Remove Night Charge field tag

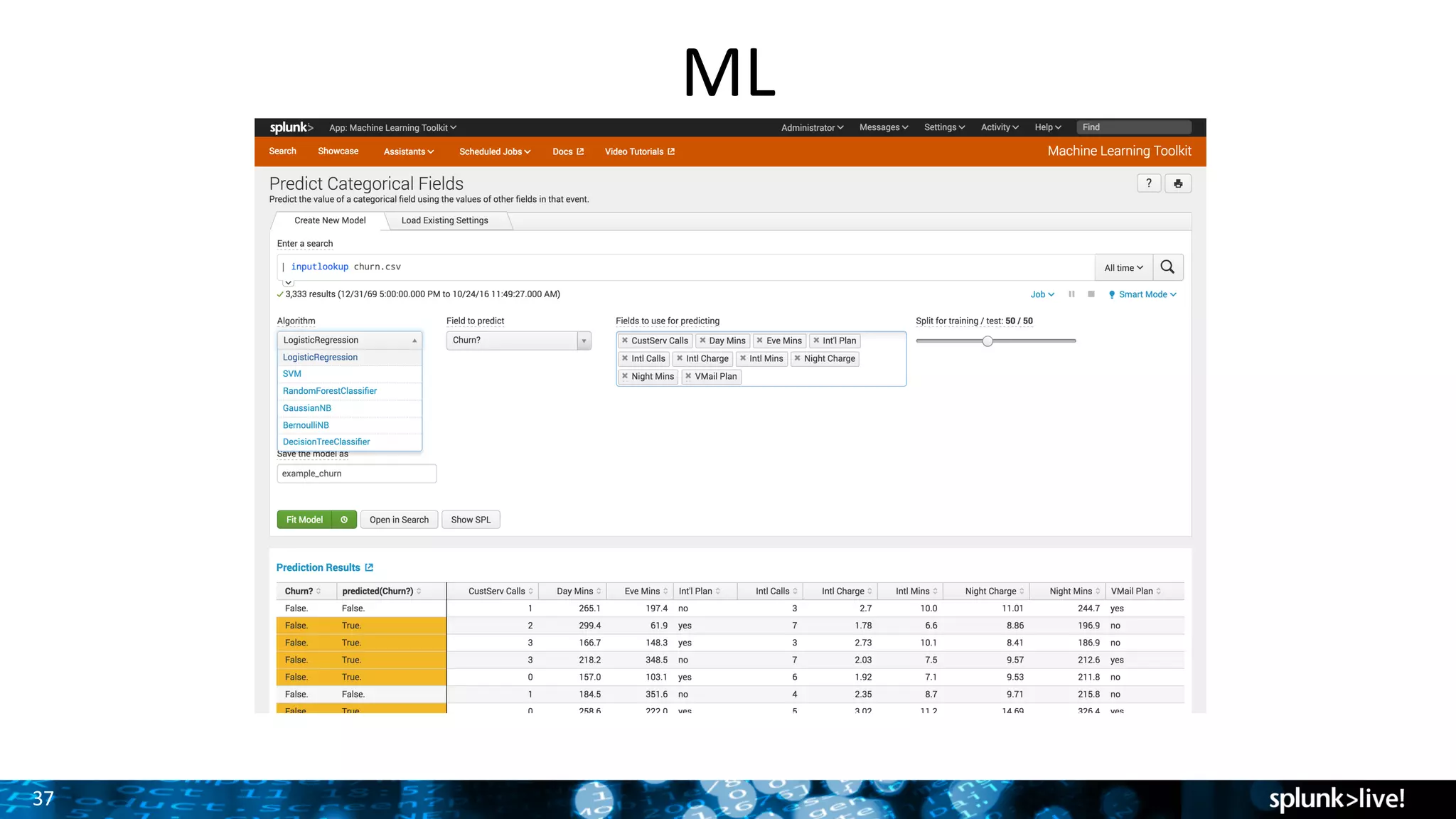[798, 358]
